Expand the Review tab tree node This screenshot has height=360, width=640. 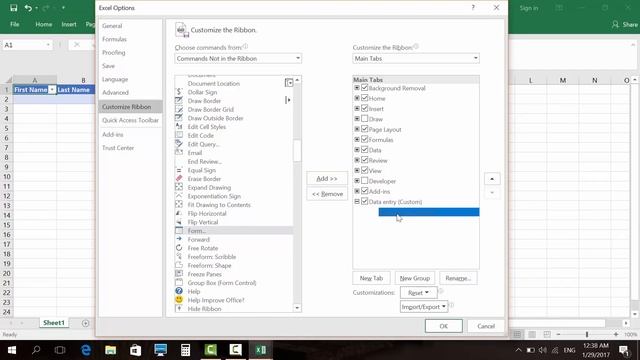tap(357, 160)
